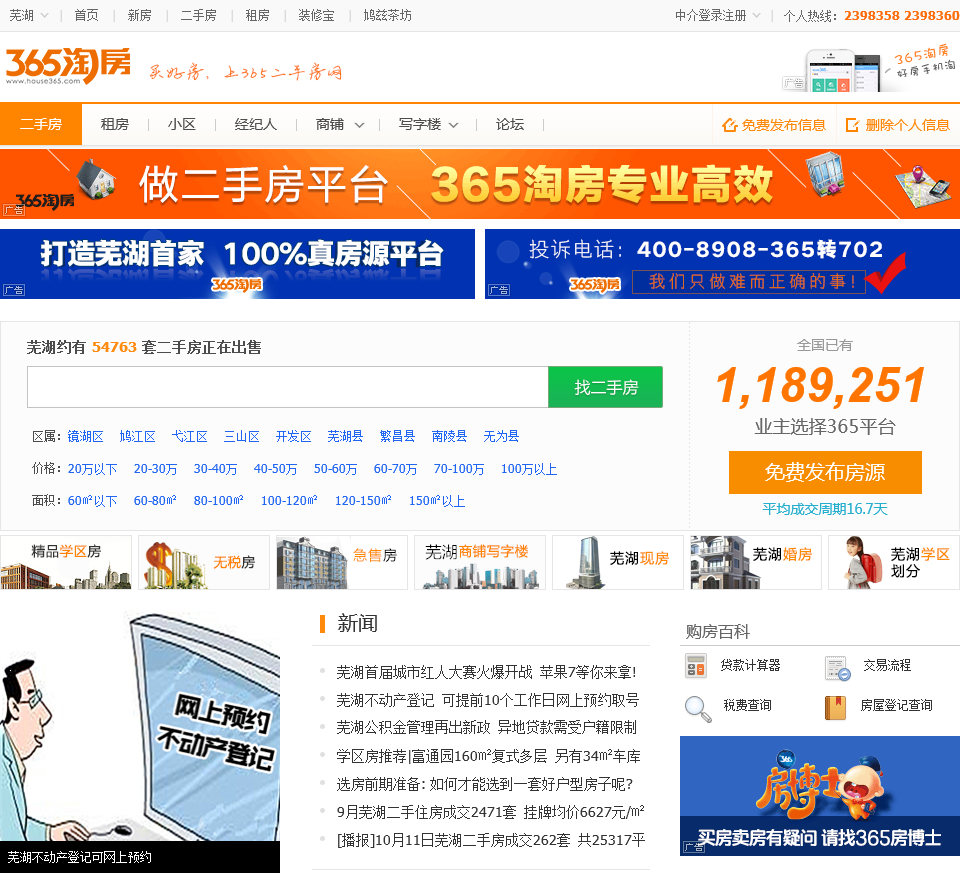Screen dimensions: 960x873
Task: Open the 交易流程 document icon
Action: click(x=838, y=668)
